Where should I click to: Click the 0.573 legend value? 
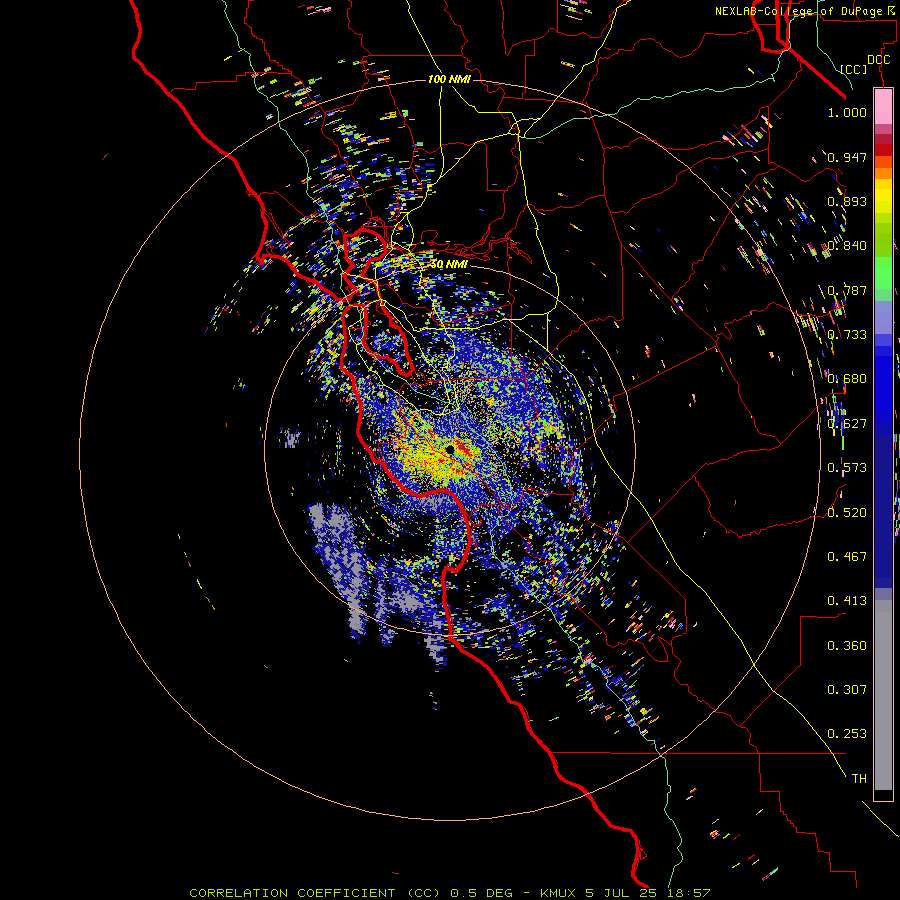point(847,468)
